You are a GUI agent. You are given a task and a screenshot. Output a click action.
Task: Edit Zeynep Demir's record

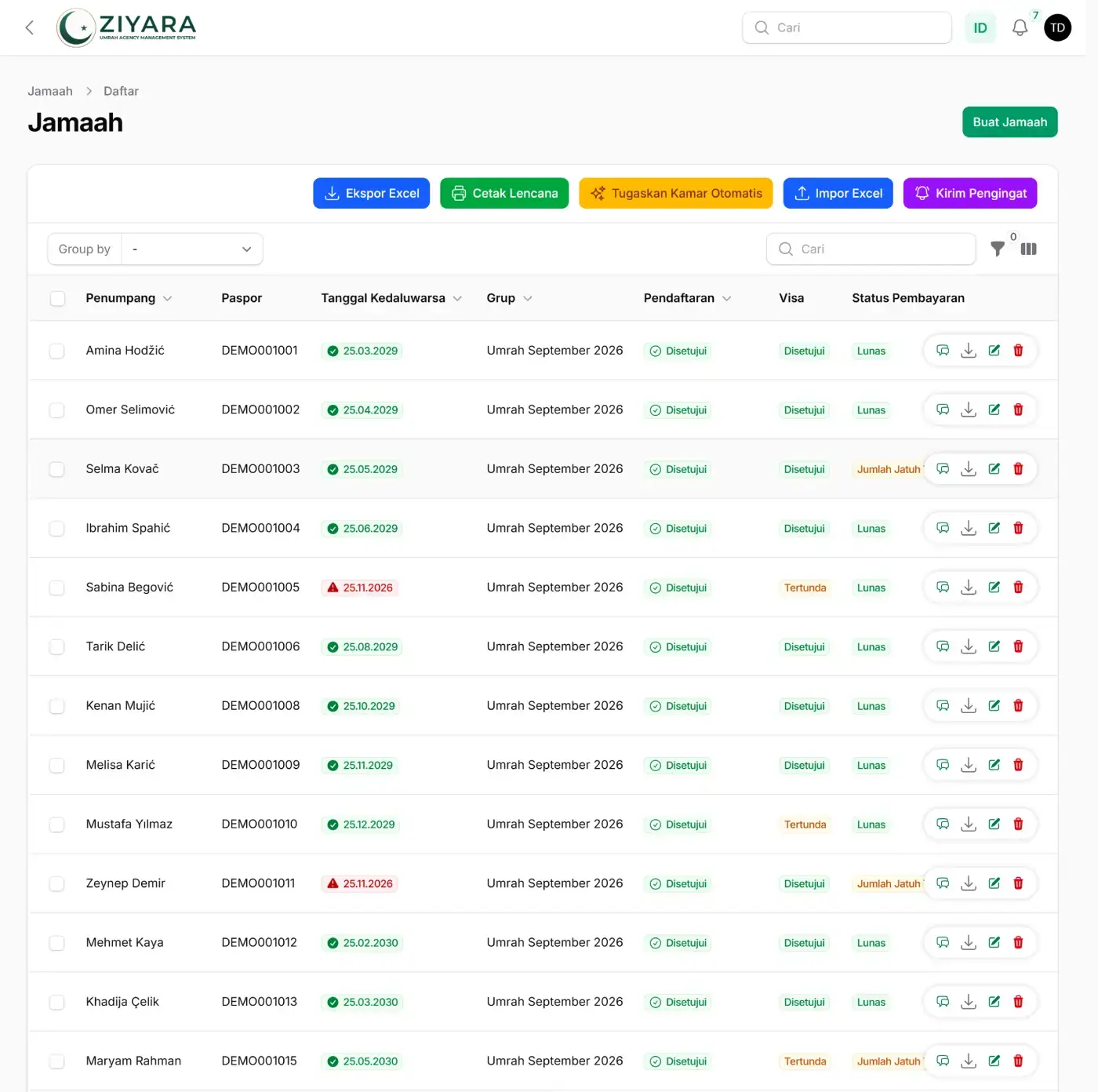pyautogui.click(x=994, y=883)
